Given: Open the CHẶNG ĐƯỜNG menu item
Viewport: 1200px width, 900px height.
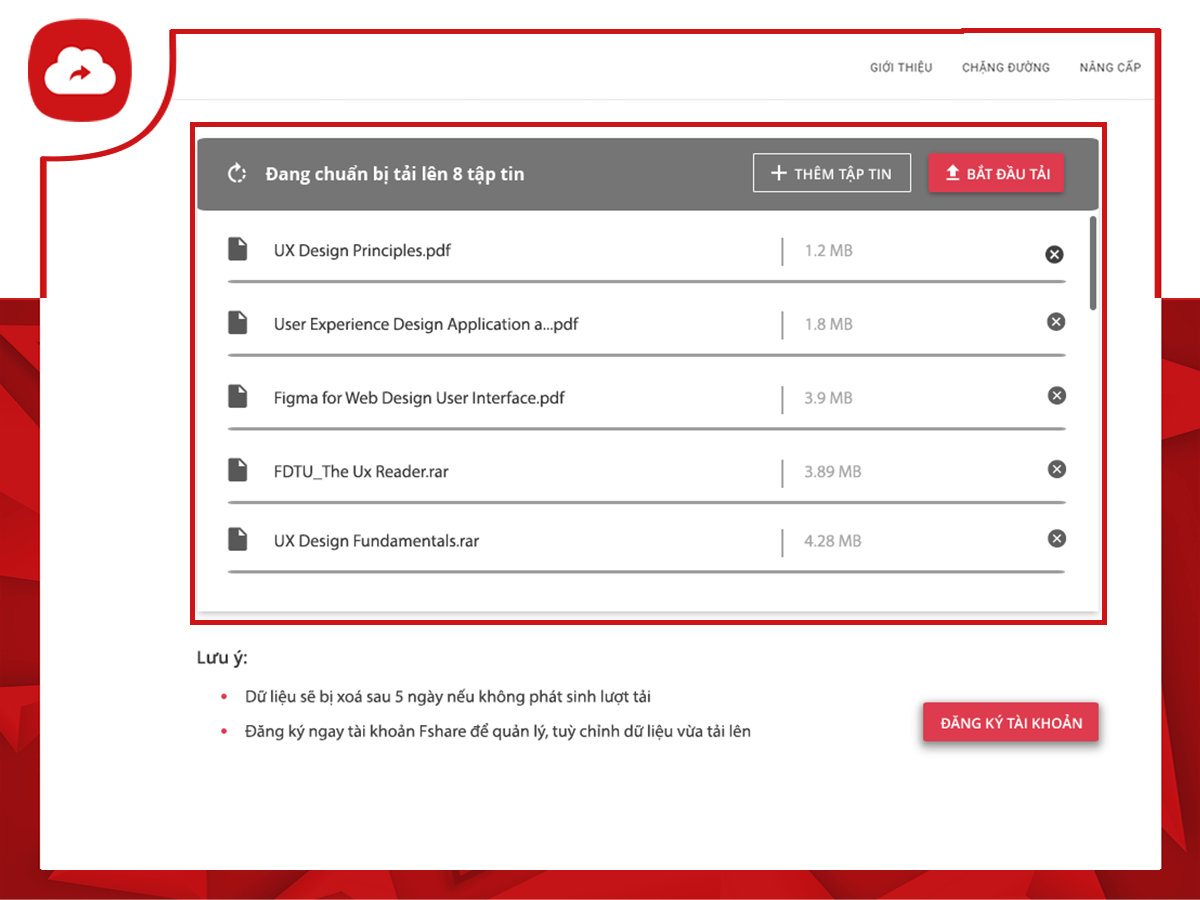Looking at the screenshot, I should (x=1005, y=68).
